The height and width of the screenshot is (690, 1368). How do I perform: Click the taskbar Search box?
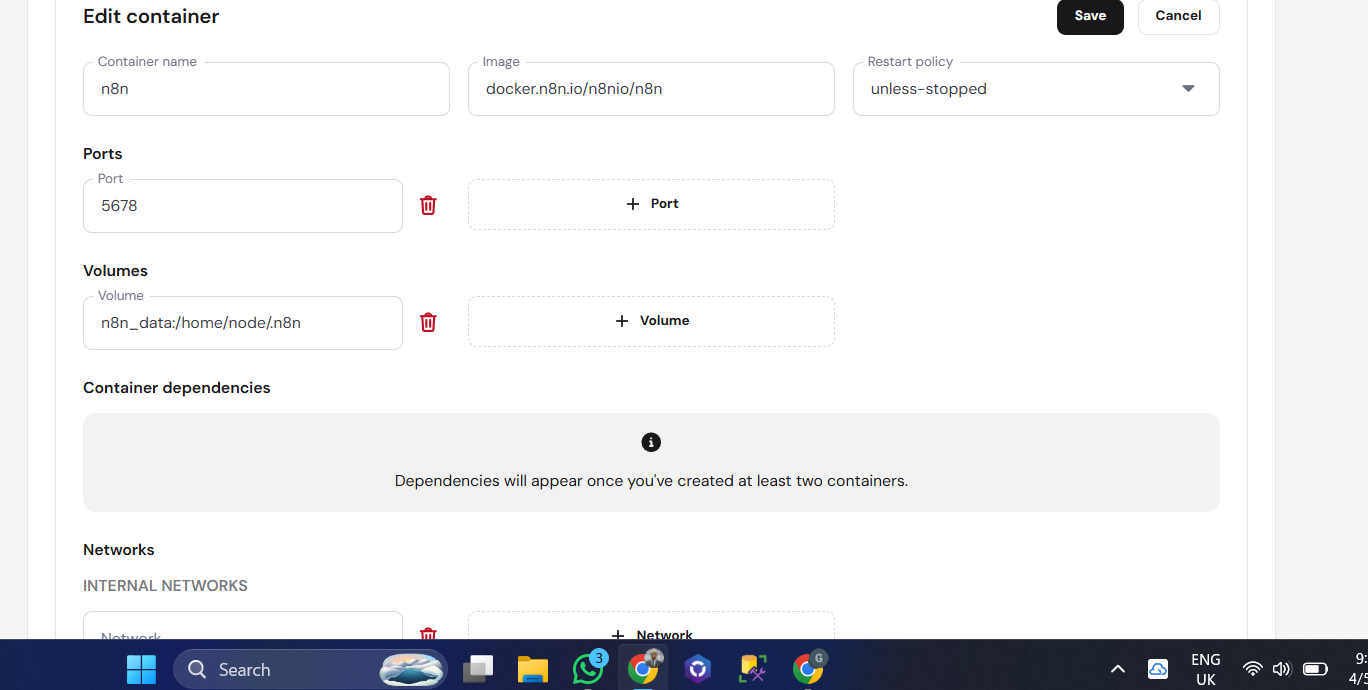[x=310, y=669]
